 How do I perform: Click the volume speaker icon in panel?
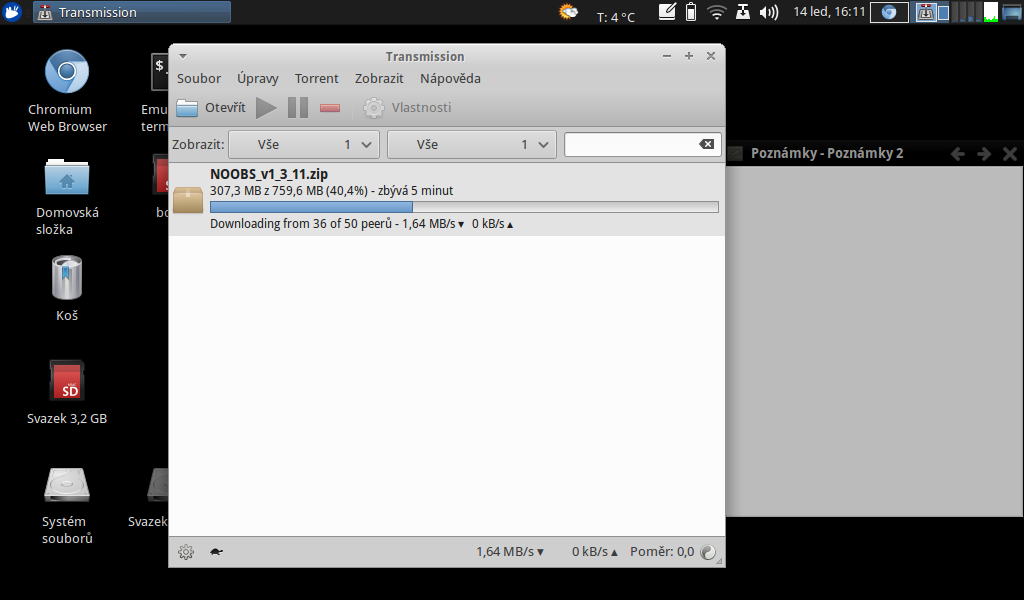(x=768, y=13)
